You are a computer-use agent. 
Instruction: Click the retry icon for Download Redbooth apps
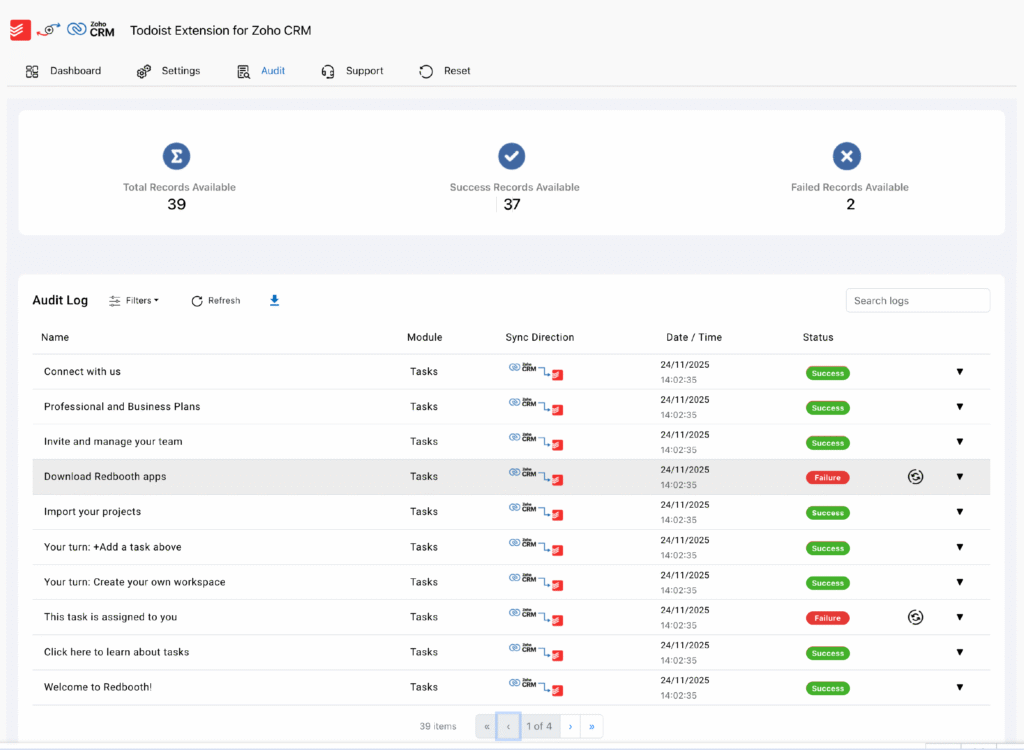(x=915, y=476)
